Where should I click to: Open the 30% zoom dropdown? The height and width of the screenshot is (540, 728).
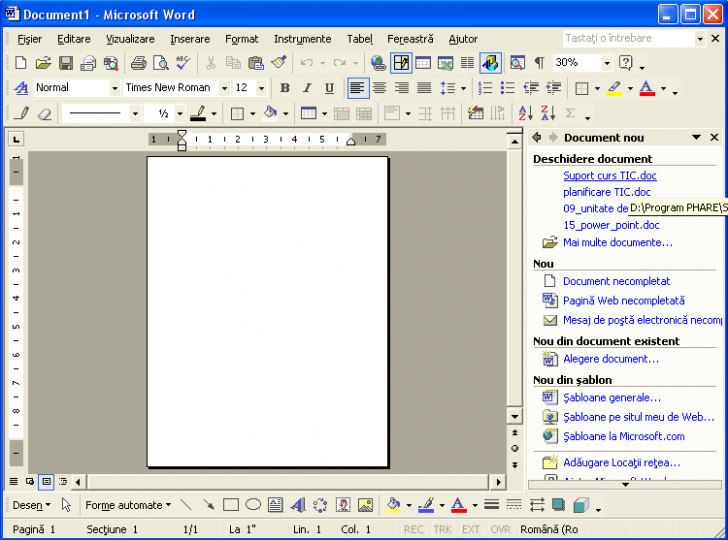click(606, 63)
